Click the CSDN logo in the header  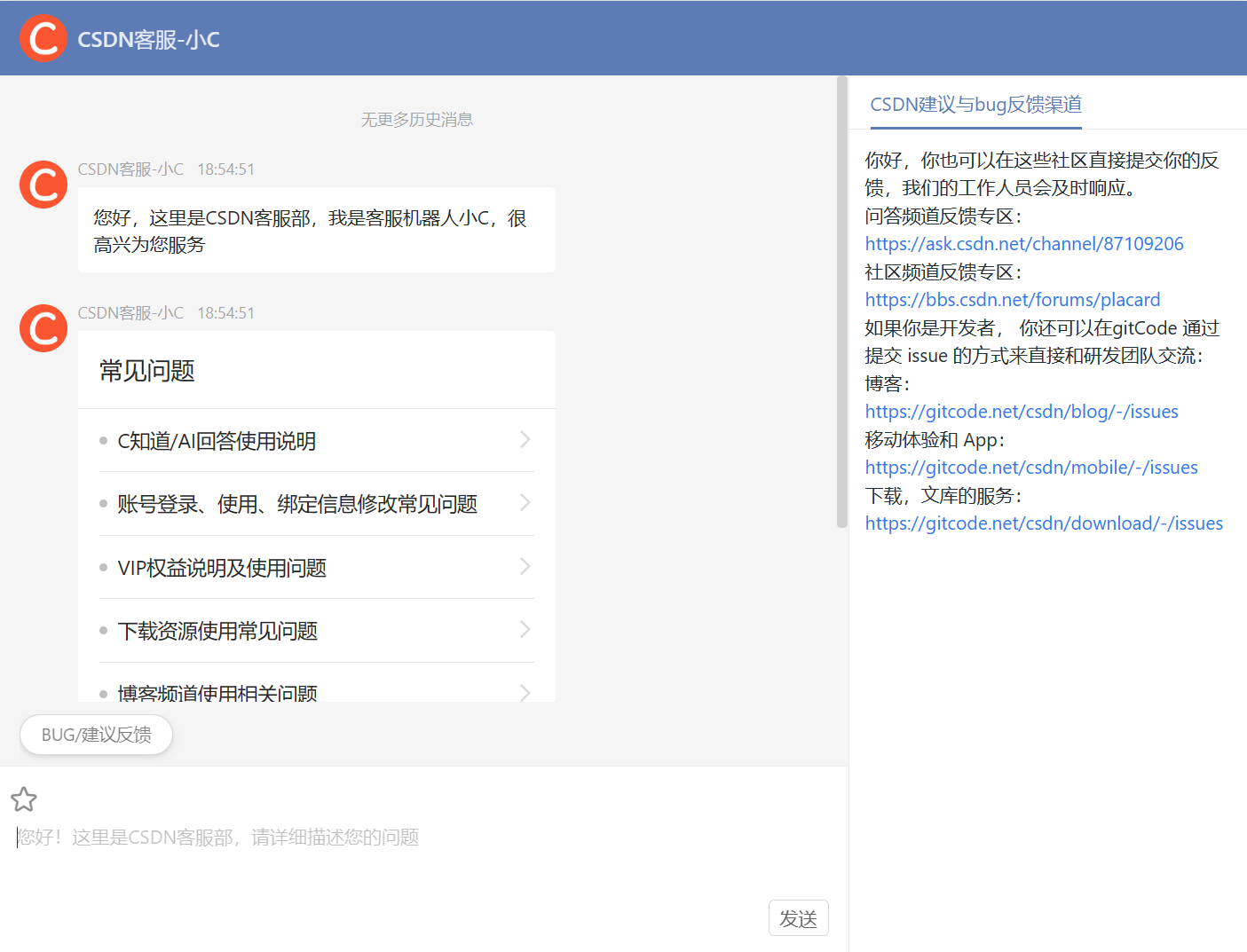point(43,38)
